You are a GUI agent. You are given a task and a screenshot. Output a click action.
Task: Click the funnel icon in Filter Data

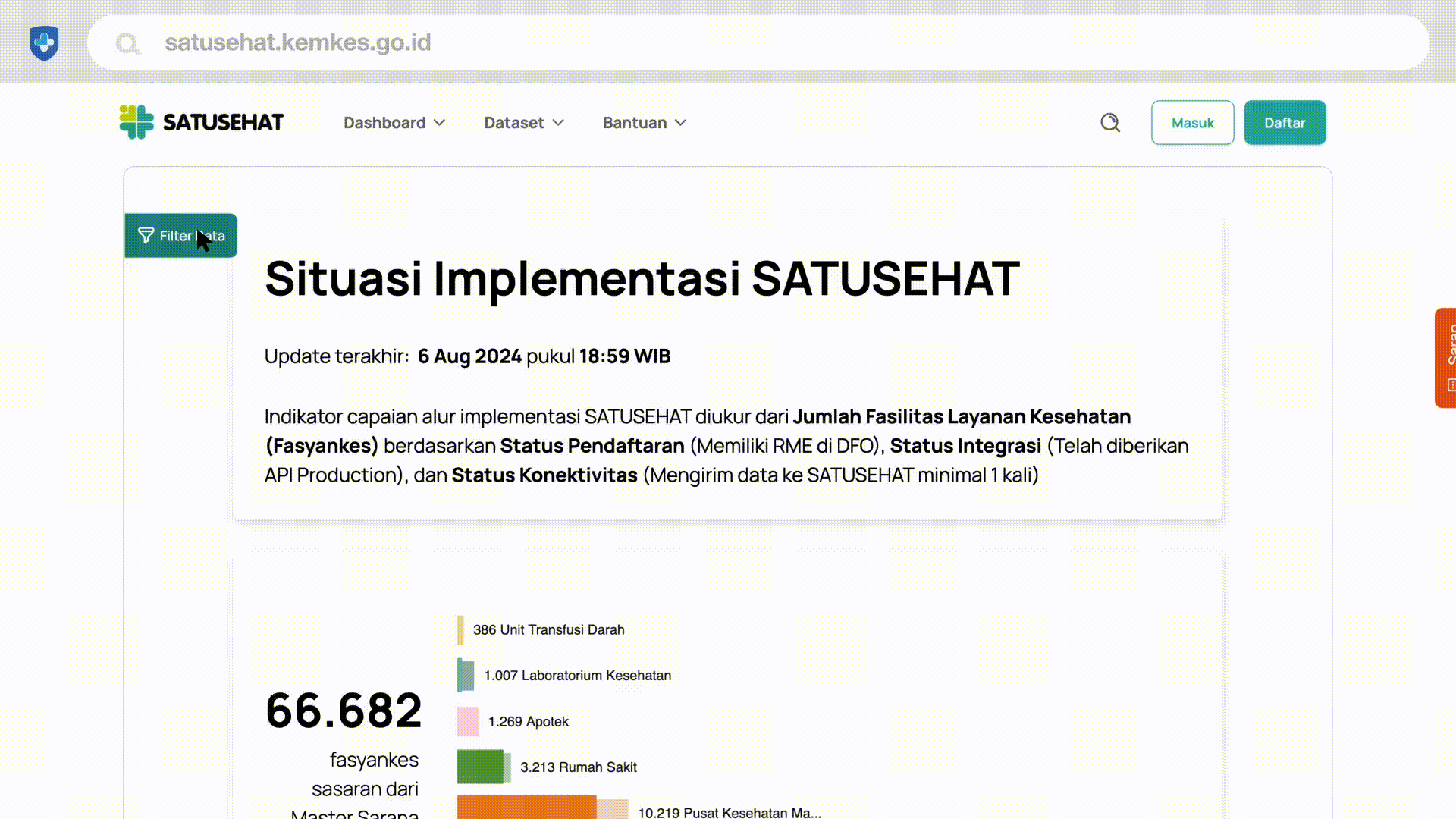146,236
